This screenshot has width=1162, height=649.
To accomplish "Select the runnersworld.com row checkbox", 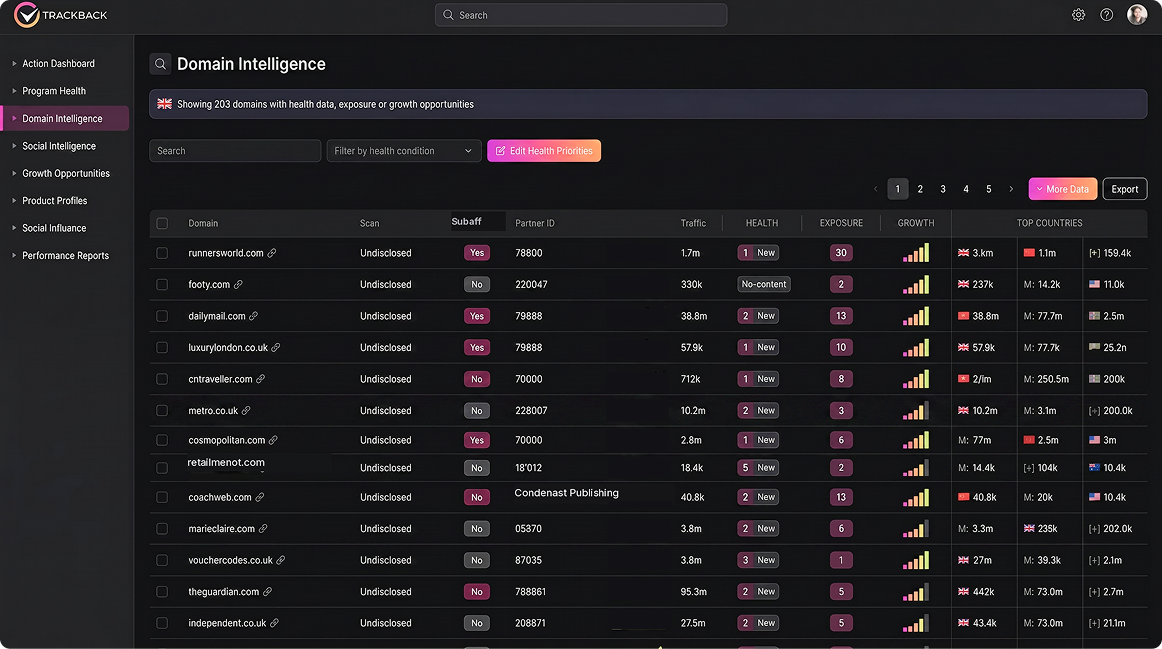I will pos(162,253).
